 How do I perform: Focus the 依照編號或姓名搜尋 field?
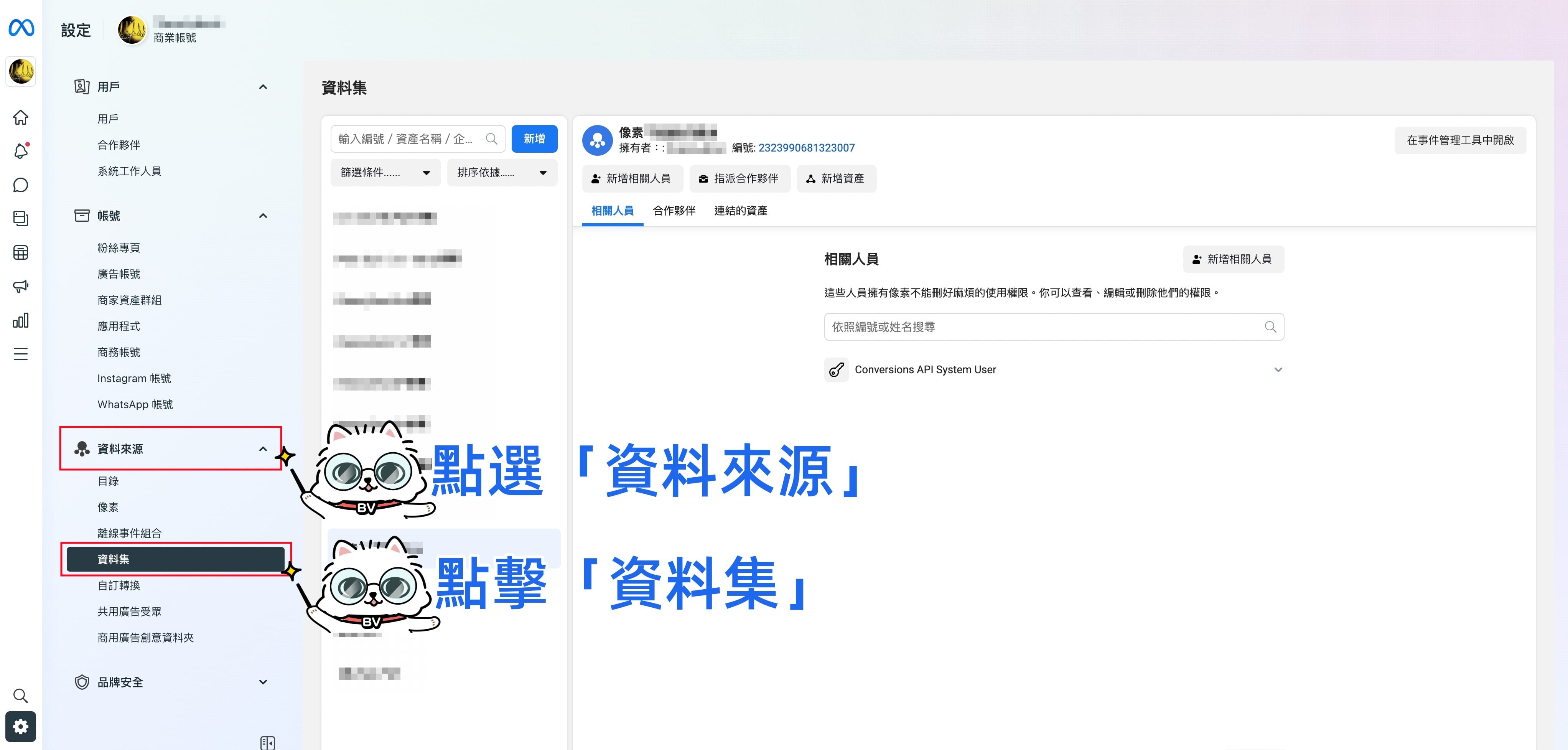click(1054, 327)
